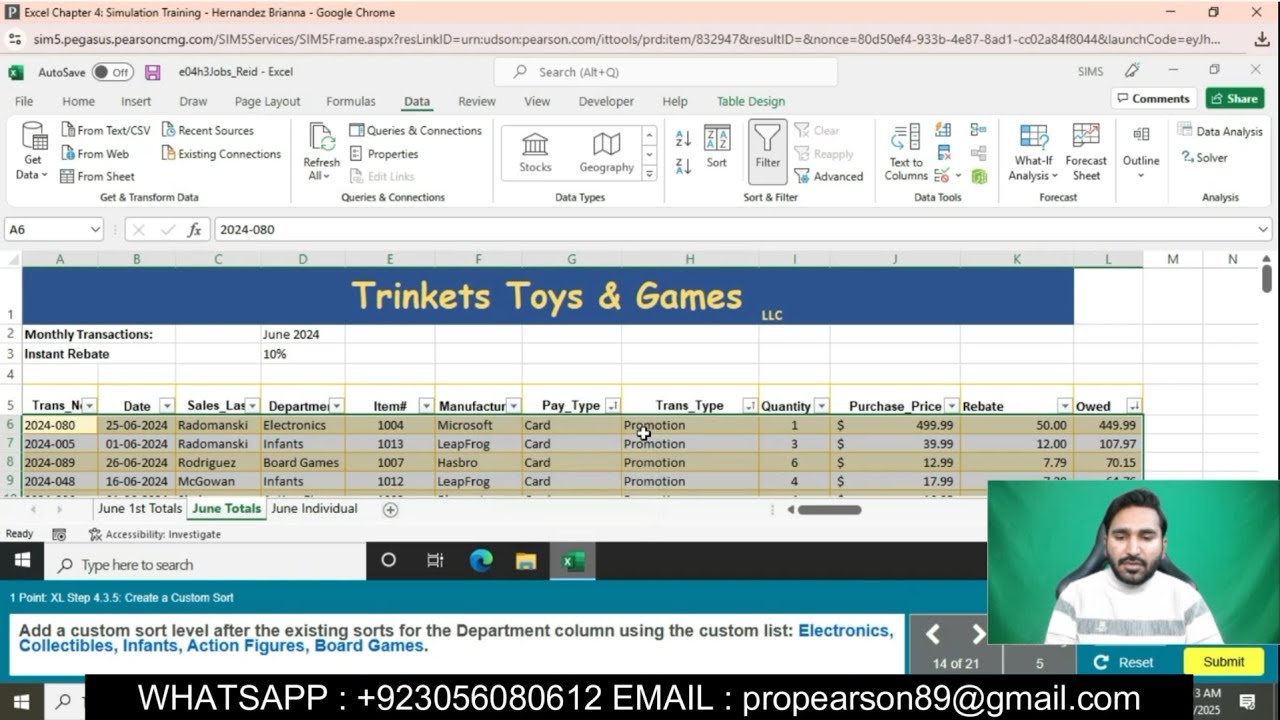Click the Solver tool

(1204, 157)
